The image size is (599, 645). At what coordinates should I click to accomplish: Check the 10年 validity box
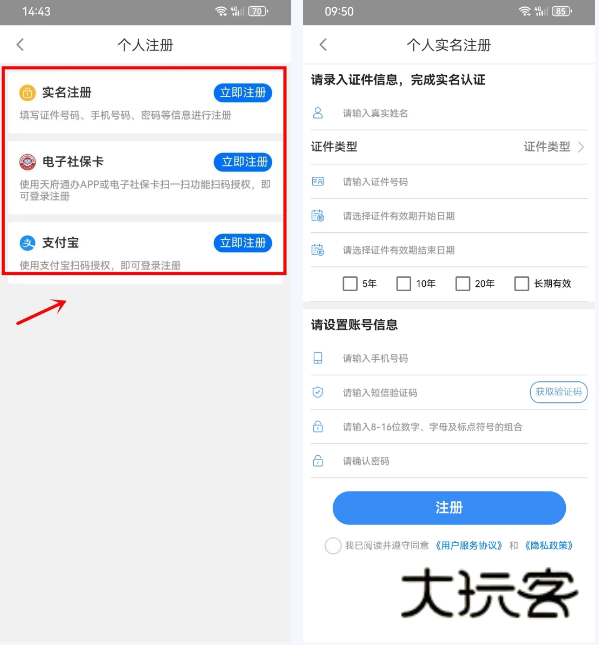404,283
